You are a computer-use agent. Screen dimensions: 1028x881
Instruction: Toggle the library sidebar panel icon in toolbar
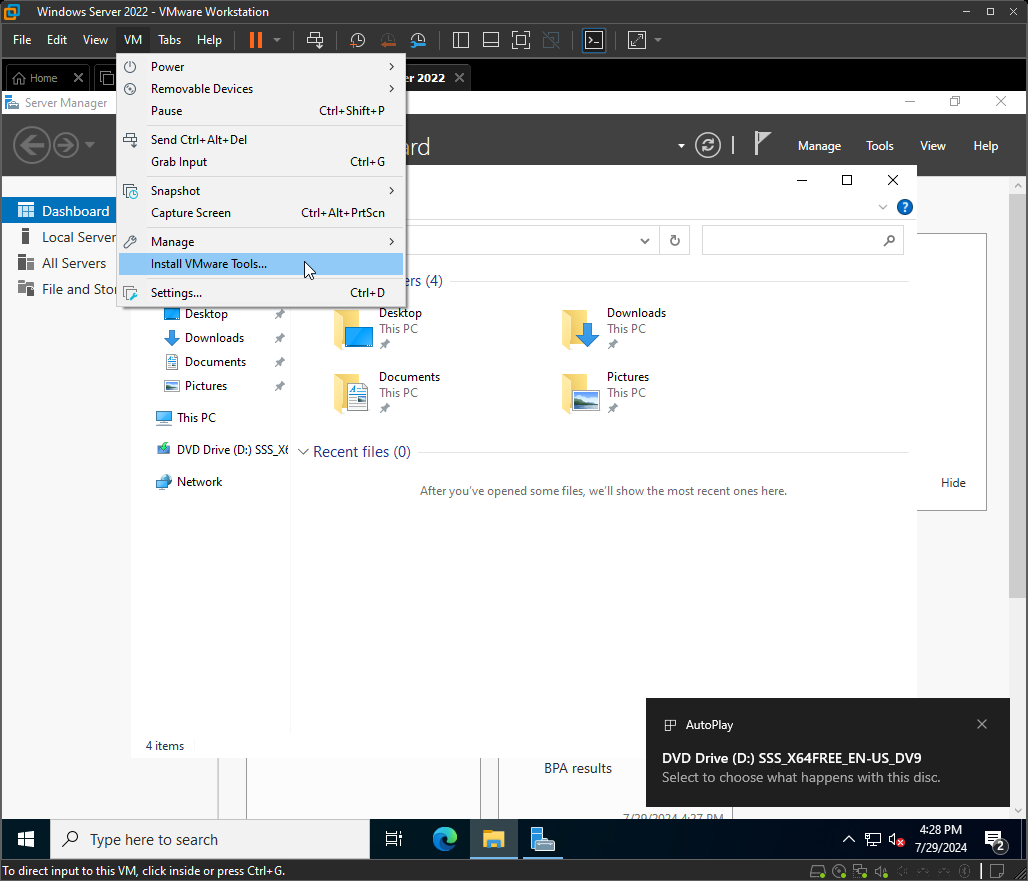pos(461,40)
